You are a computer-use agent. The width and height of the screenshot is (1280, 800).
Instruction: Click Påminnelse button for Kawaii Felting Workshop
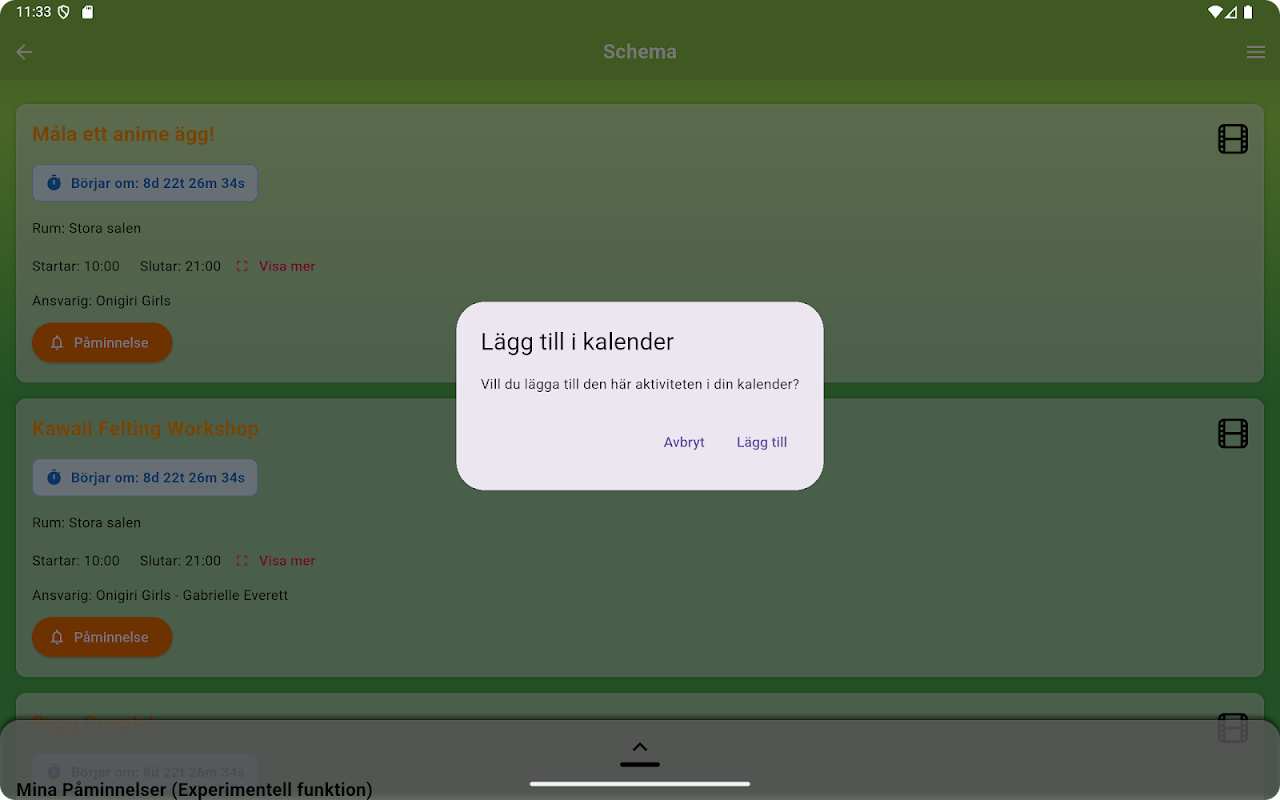click(102, 637)
